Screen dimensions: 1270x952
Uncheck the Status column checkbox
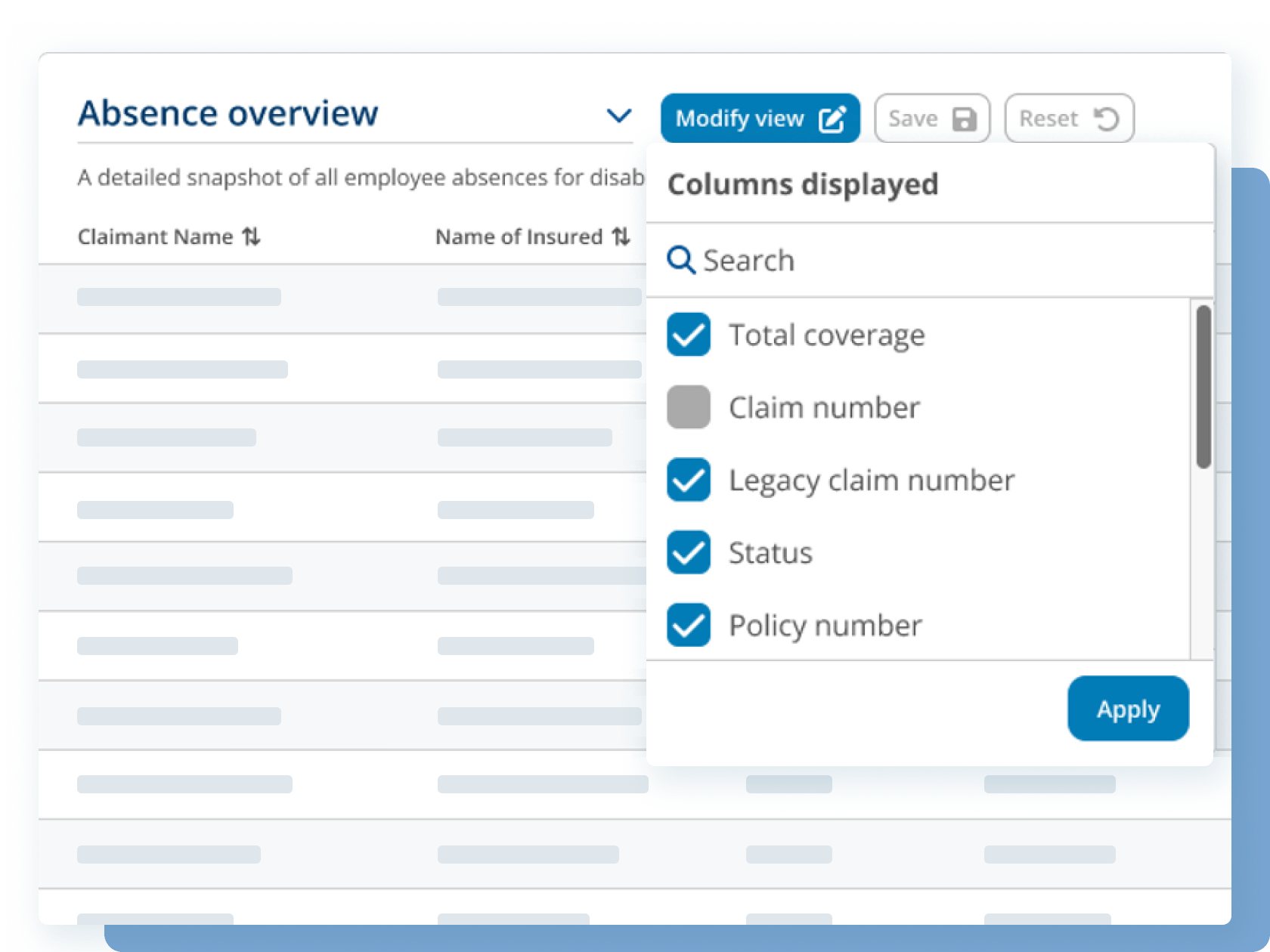coord(688,552)
